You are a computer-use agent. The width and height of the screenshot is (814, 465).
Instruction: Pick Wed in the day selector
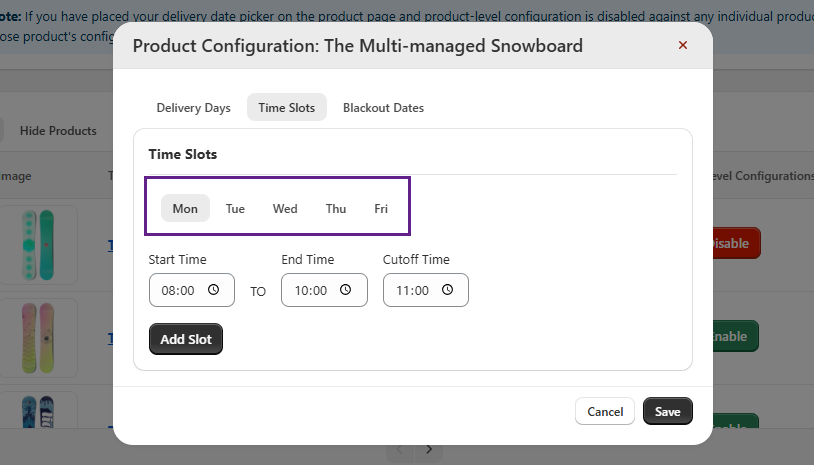285,208
